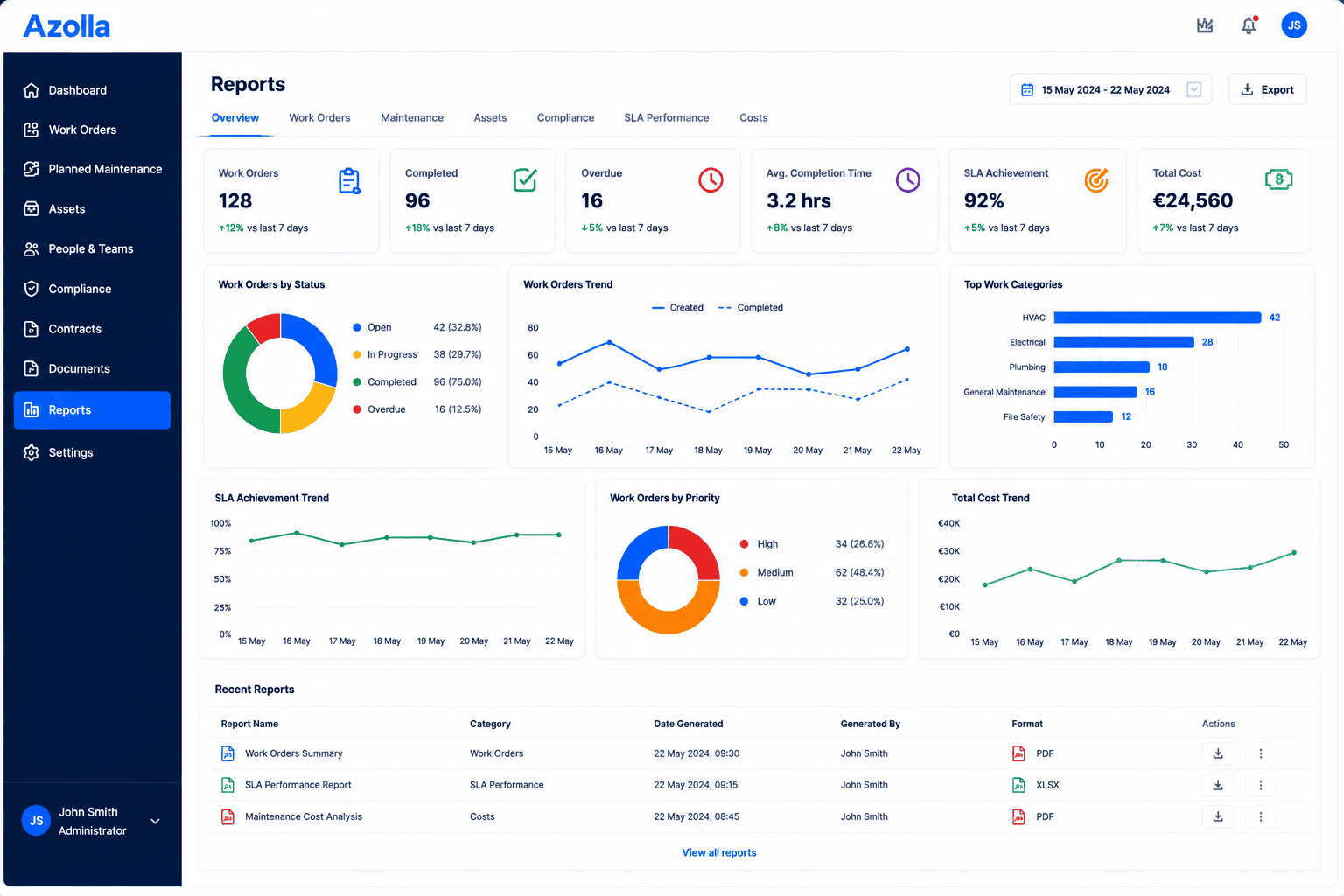This screenshot has height=896, width=1344.
Task: Click the Contracts document icon
Action: click(x=31, y=329)
